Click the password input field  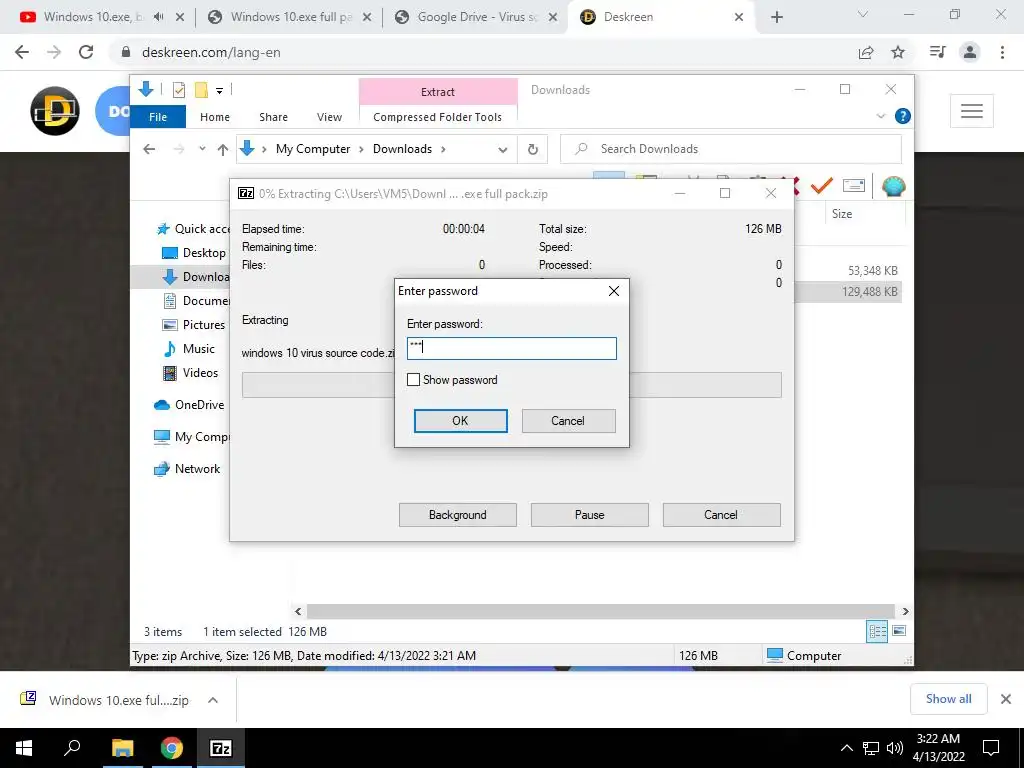click(511, 348)
